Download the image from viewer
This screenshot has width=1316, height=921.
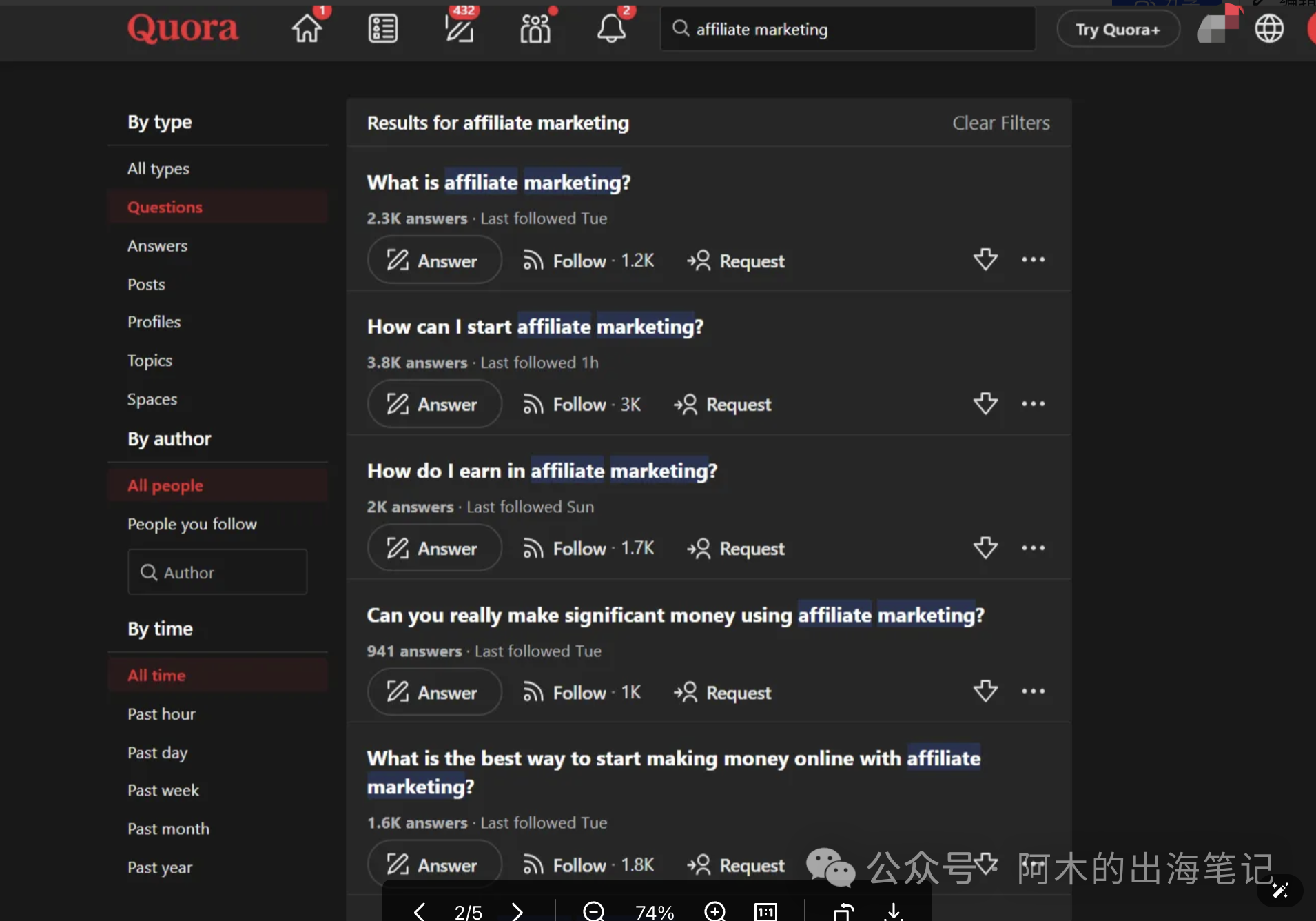pos(893,911)
